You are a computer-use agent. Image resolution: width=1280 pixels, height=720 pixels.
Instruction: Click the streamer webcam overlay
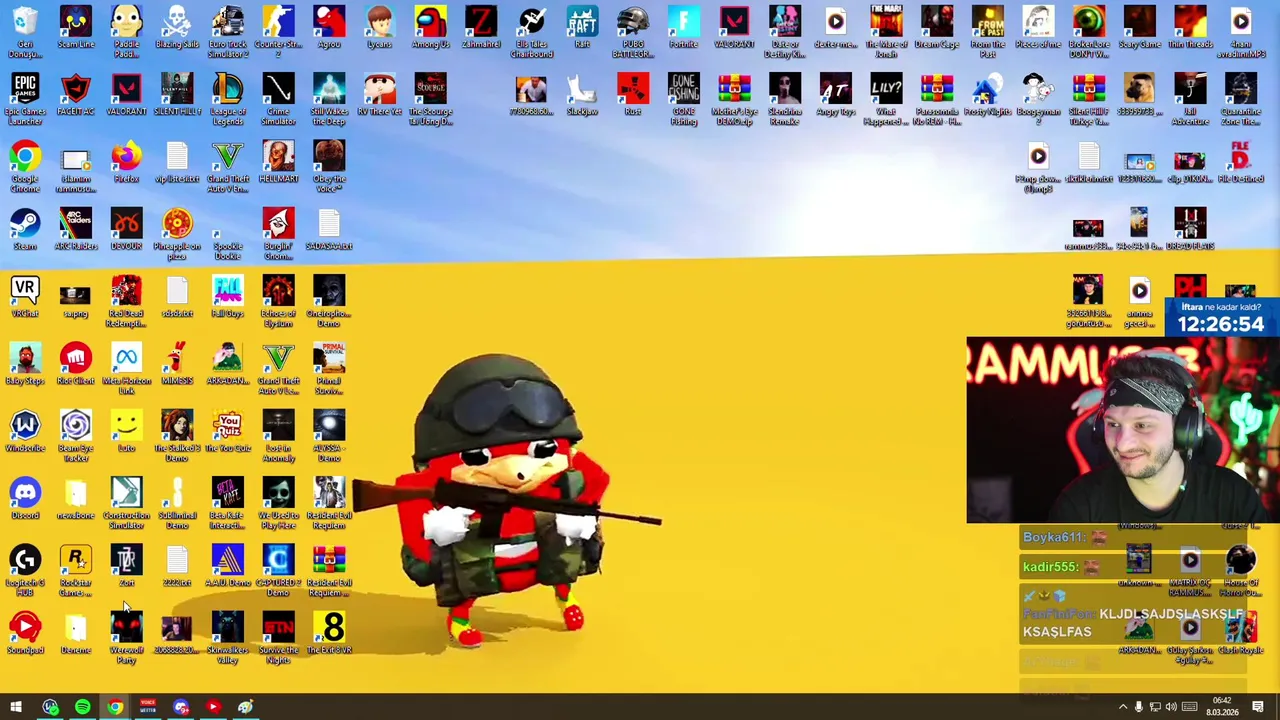coord(1123,430)
